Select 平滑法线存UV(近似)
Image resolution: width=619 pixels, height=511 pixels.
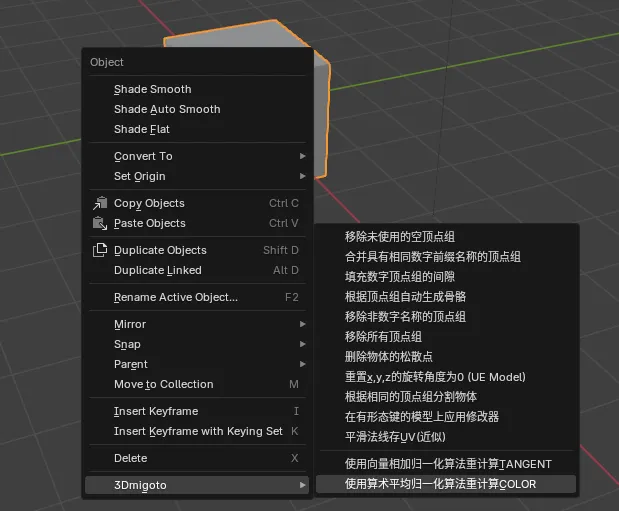pyautogui.click(x=446, y=437)
